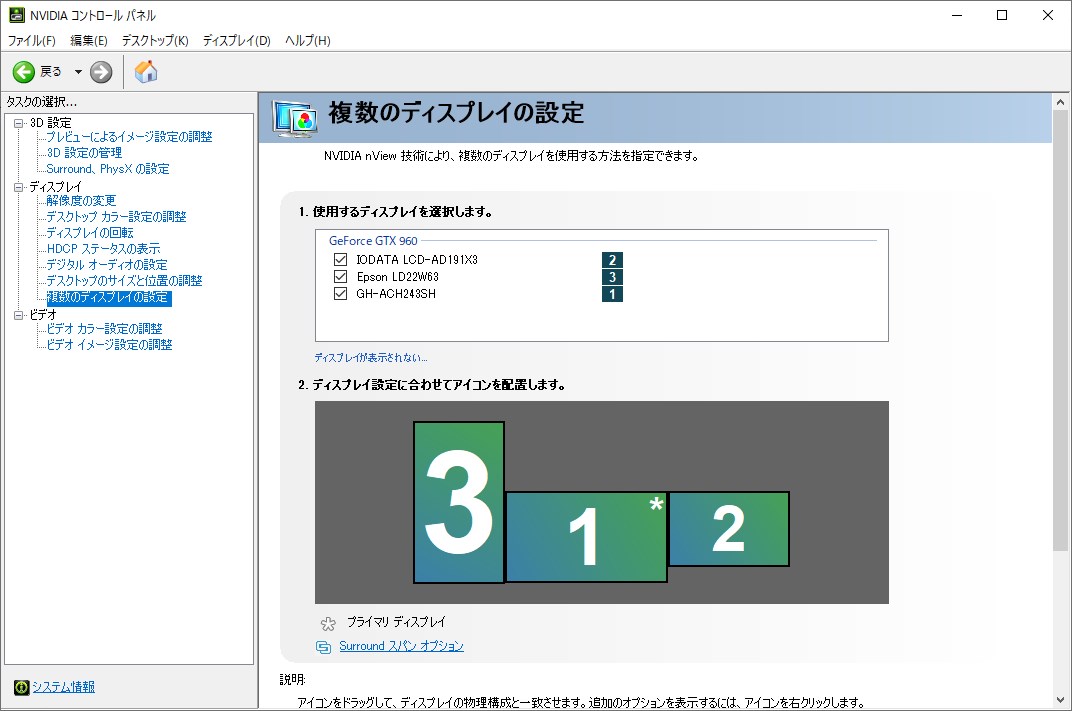Click the ディスプレイ tree label

pyautogui.click(x=55, y=187)
